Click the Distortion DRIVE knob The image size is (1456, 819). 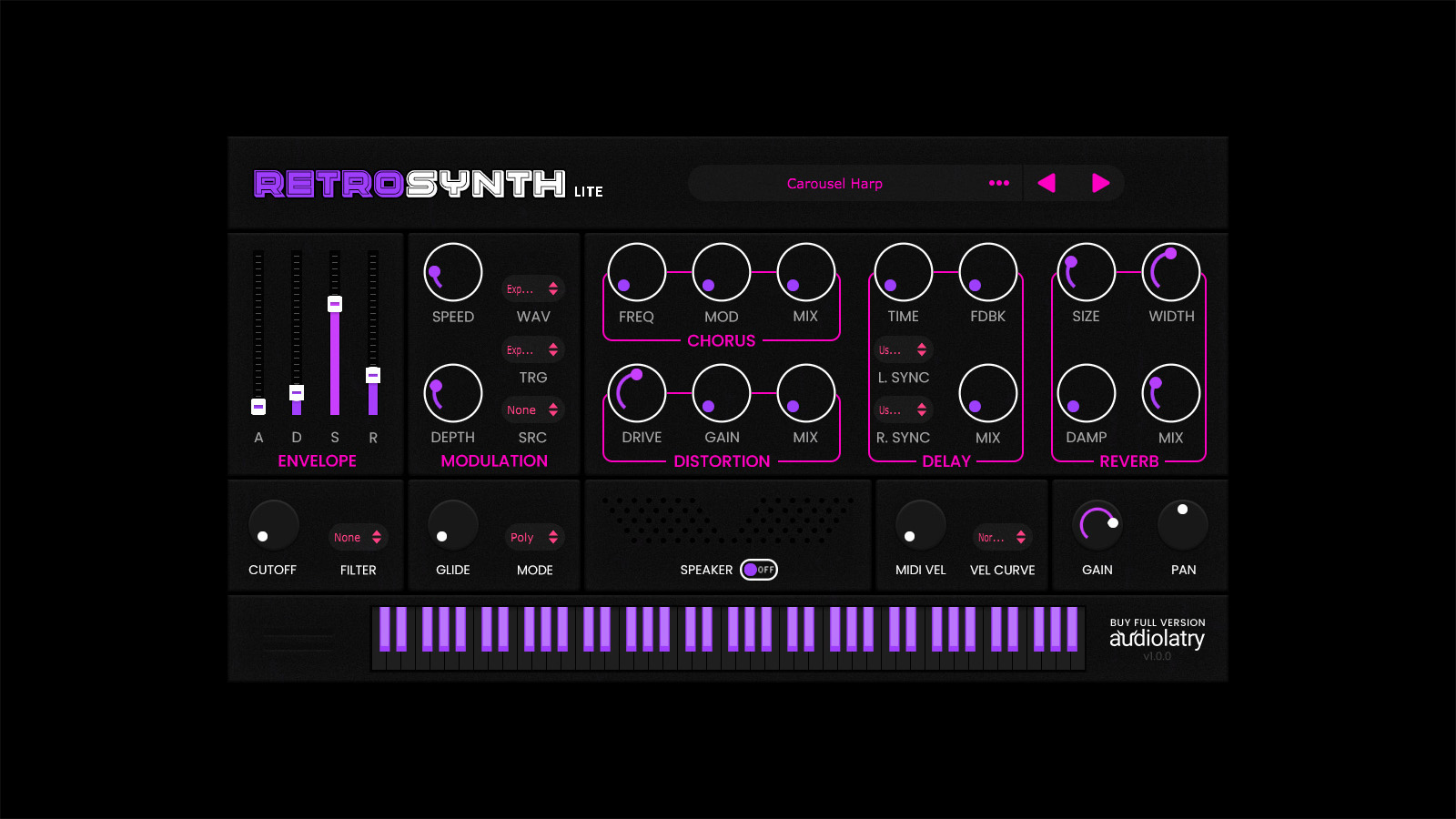[x=637, y=393]
